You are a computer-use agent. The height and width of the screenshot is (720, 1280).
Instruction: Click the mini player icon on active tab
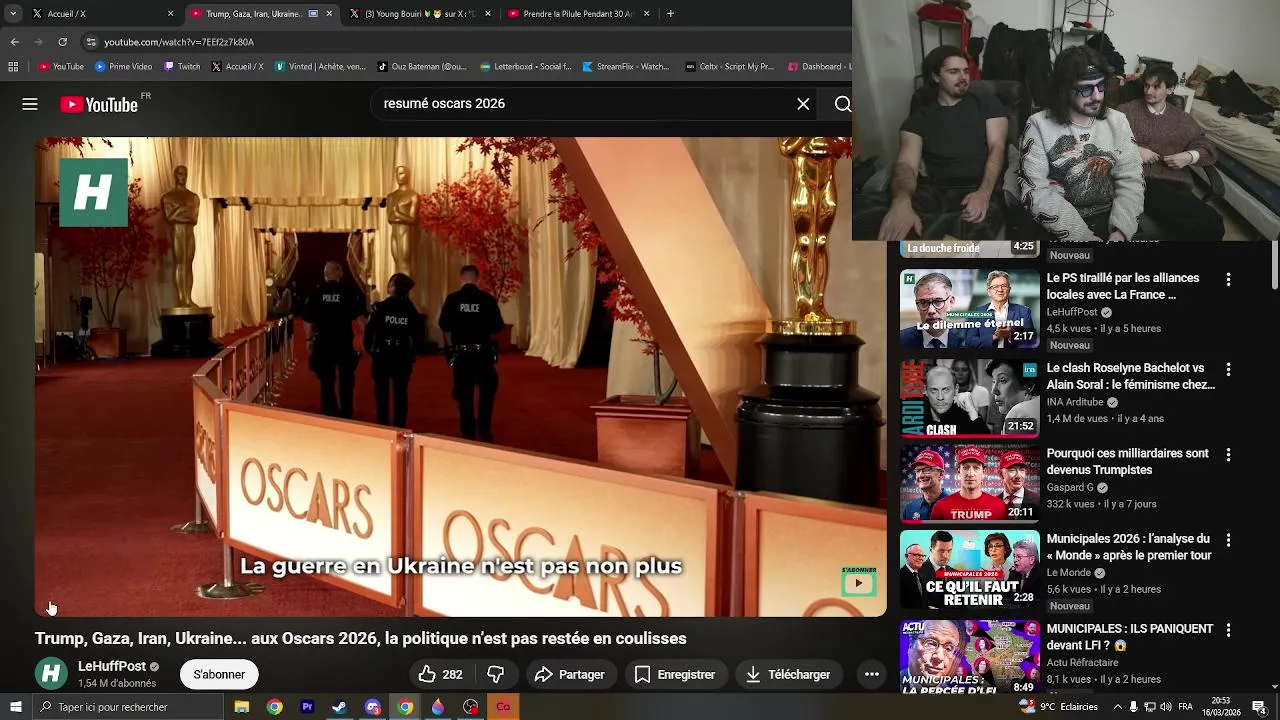coord(314,14)
